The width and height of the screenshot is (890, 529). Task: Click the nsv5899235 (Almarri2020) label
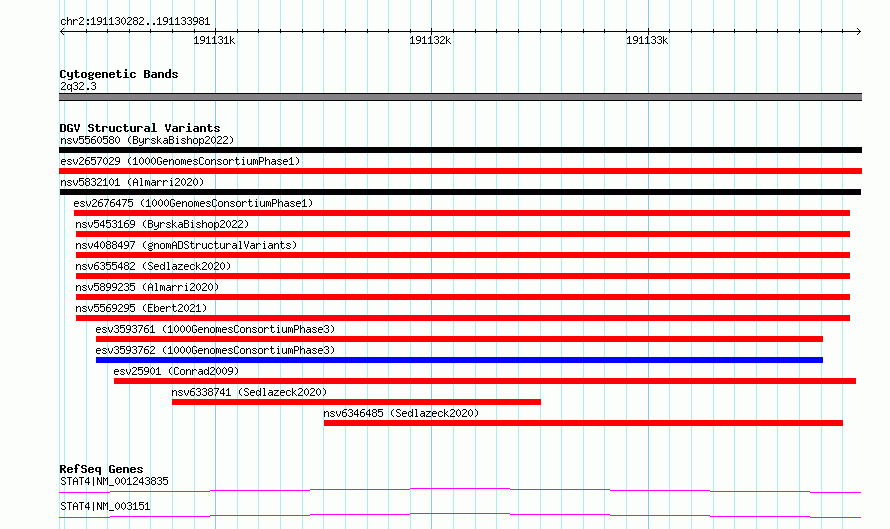click(147, 287)
